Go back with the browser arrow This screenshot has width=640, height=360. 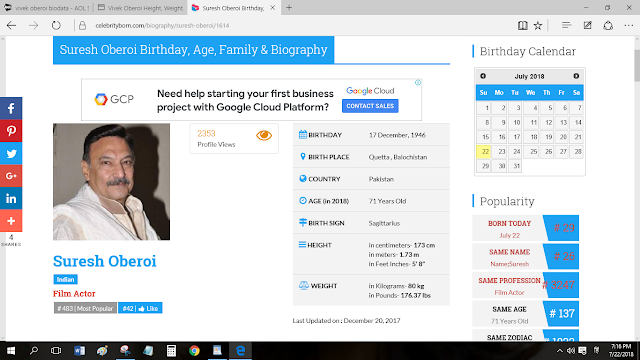pyautogui.click(x=11, y=25)
